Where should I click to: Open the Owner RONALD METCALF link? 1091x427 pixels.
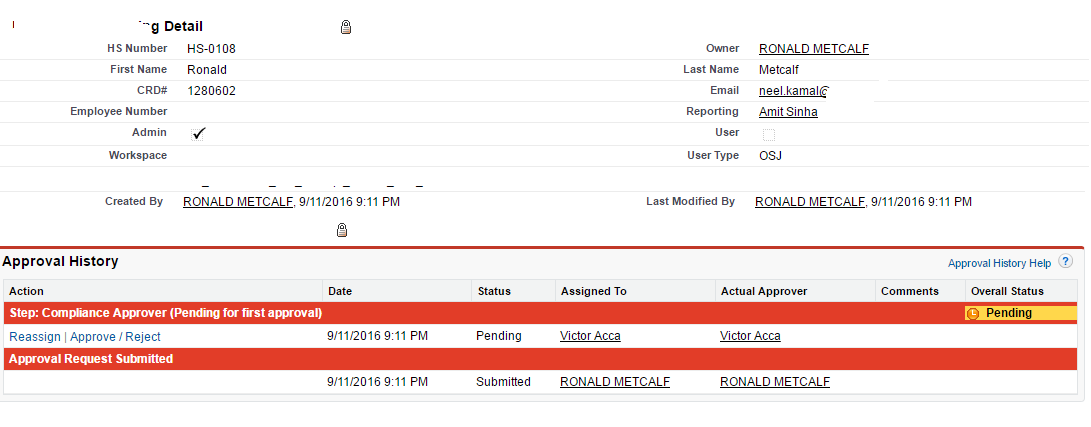point(813,49)
